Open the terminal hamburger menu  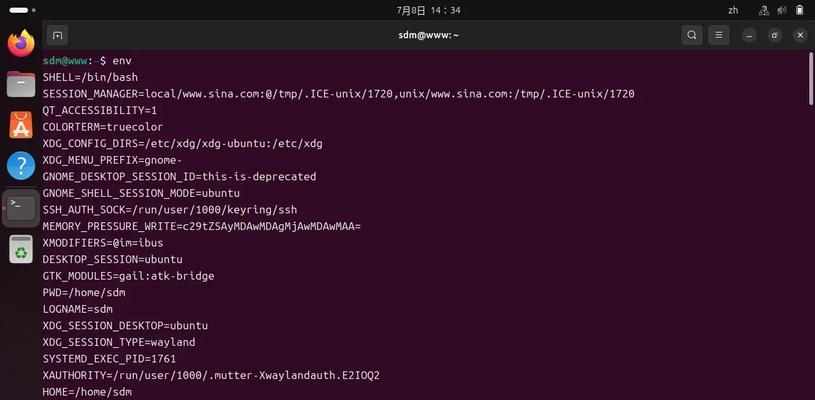click(719, 35)
